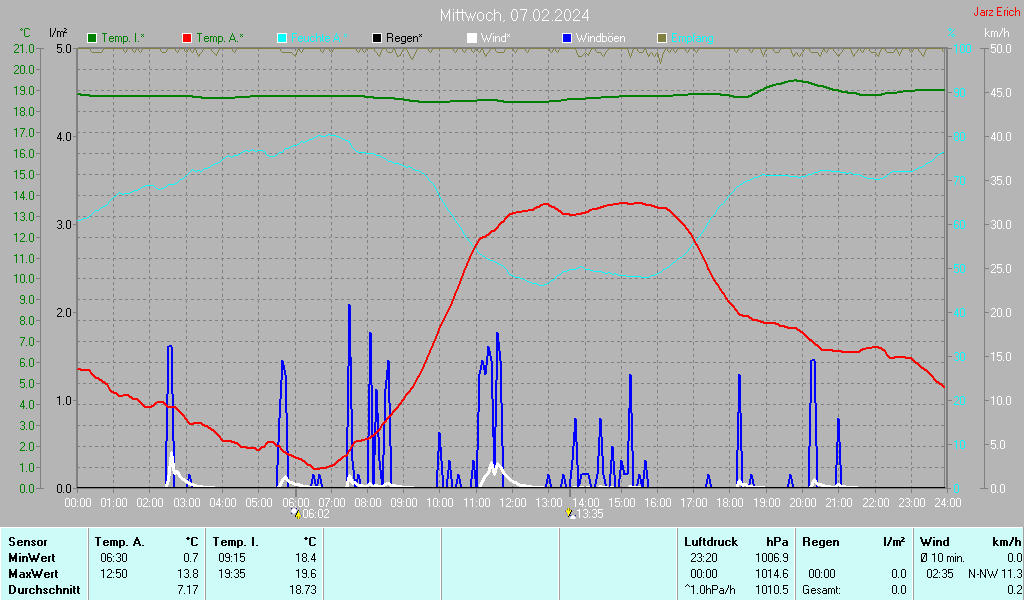This screenshot has height=600, width=1024.
Task: Click the max gust time '02:35'
Action: pos(940,574)
